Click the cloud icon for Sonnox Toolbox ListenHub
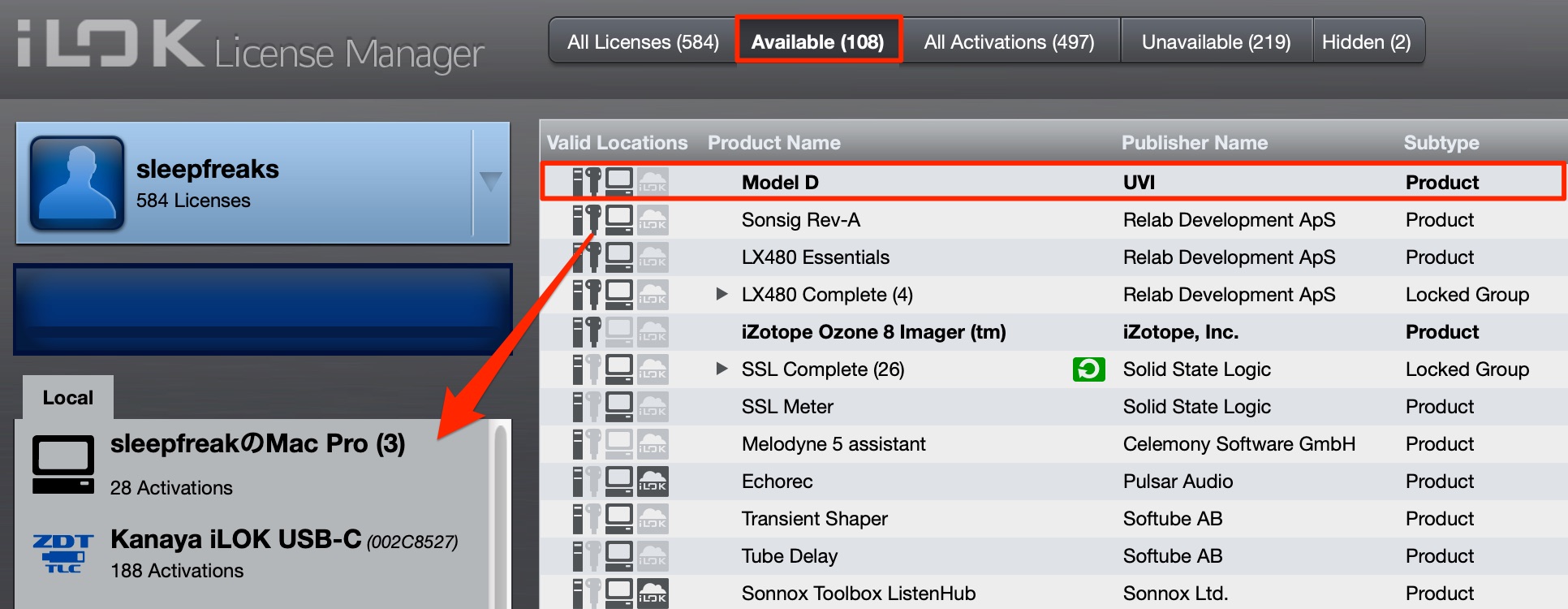1568x609 pixels. (652, 593)
